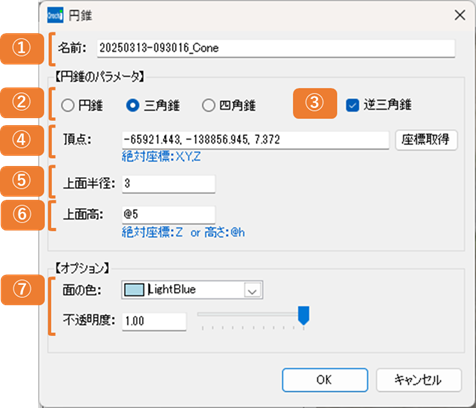Image resolution: width=476 pixels, height=408 pixels.
Task: Click the LightBlue color swatch preview
Action: 134,290
